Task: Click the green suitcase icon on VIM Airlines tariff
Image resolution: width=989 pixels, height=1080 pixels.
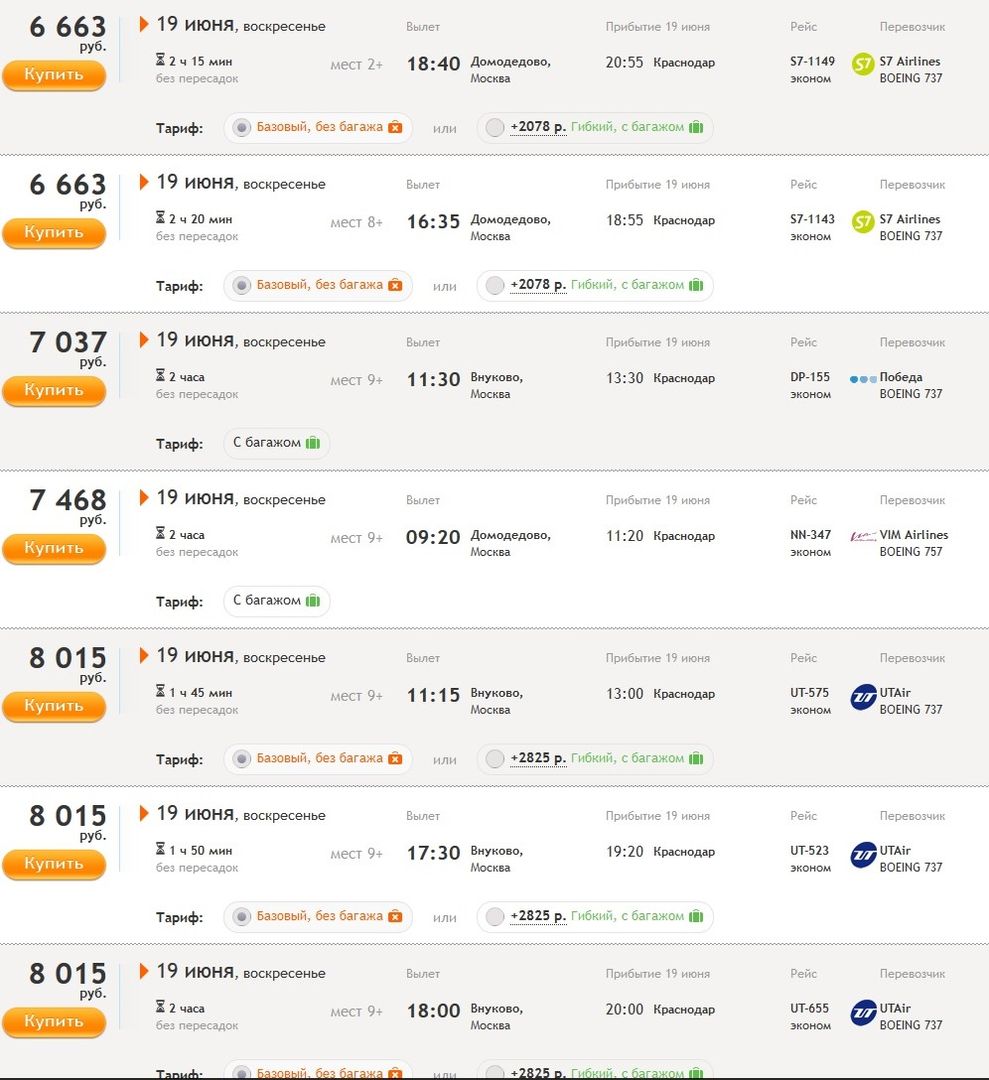Action: click(x=313, y=601)
